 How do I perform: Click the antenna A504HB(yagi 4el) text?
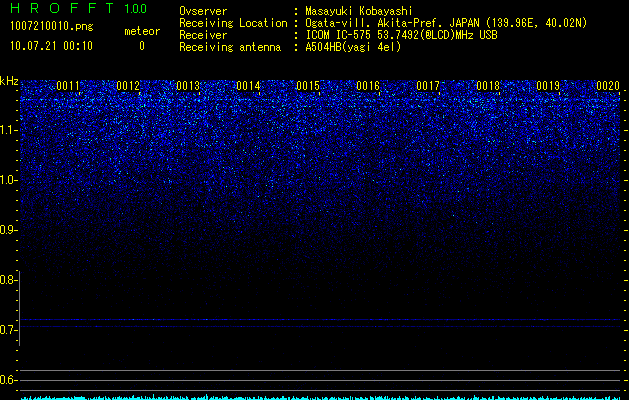click(353, 47)
